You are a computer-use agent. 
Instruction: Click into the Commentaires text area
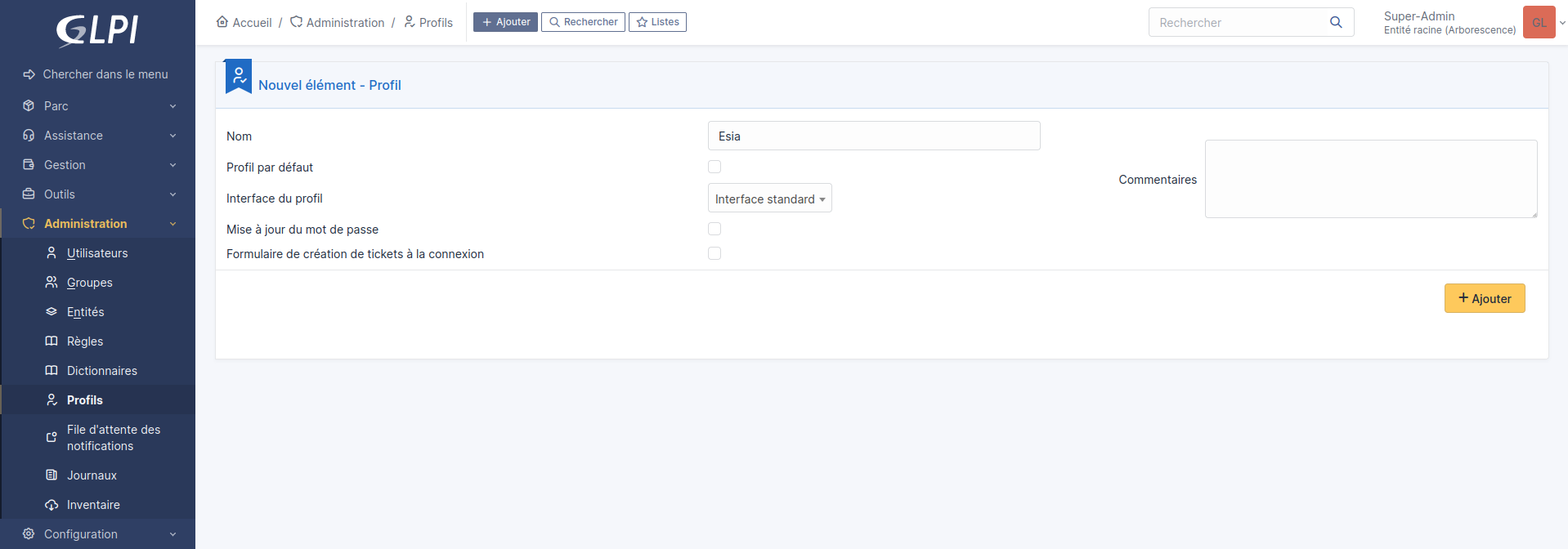click(x=1371, y=179)
